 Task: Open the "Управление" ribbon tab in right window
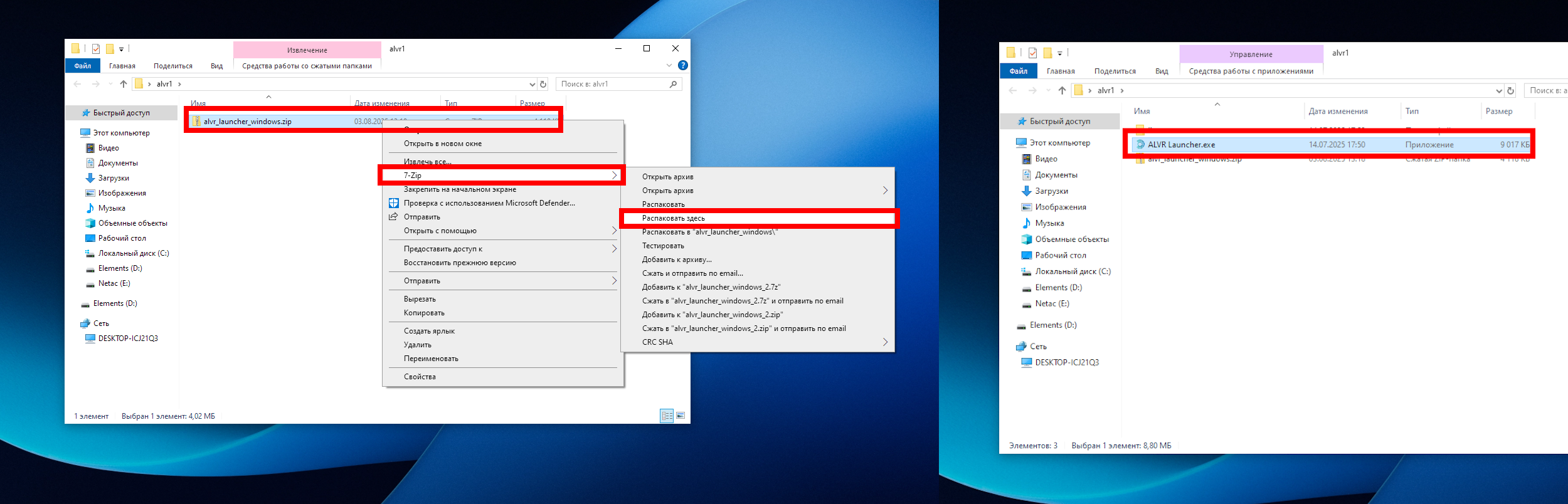pos(1251,55)
